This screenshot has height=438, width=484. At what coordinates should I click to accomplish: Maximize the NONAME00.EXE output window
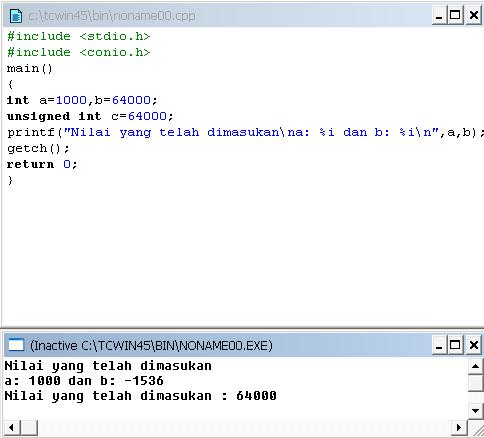click(455, 345)
